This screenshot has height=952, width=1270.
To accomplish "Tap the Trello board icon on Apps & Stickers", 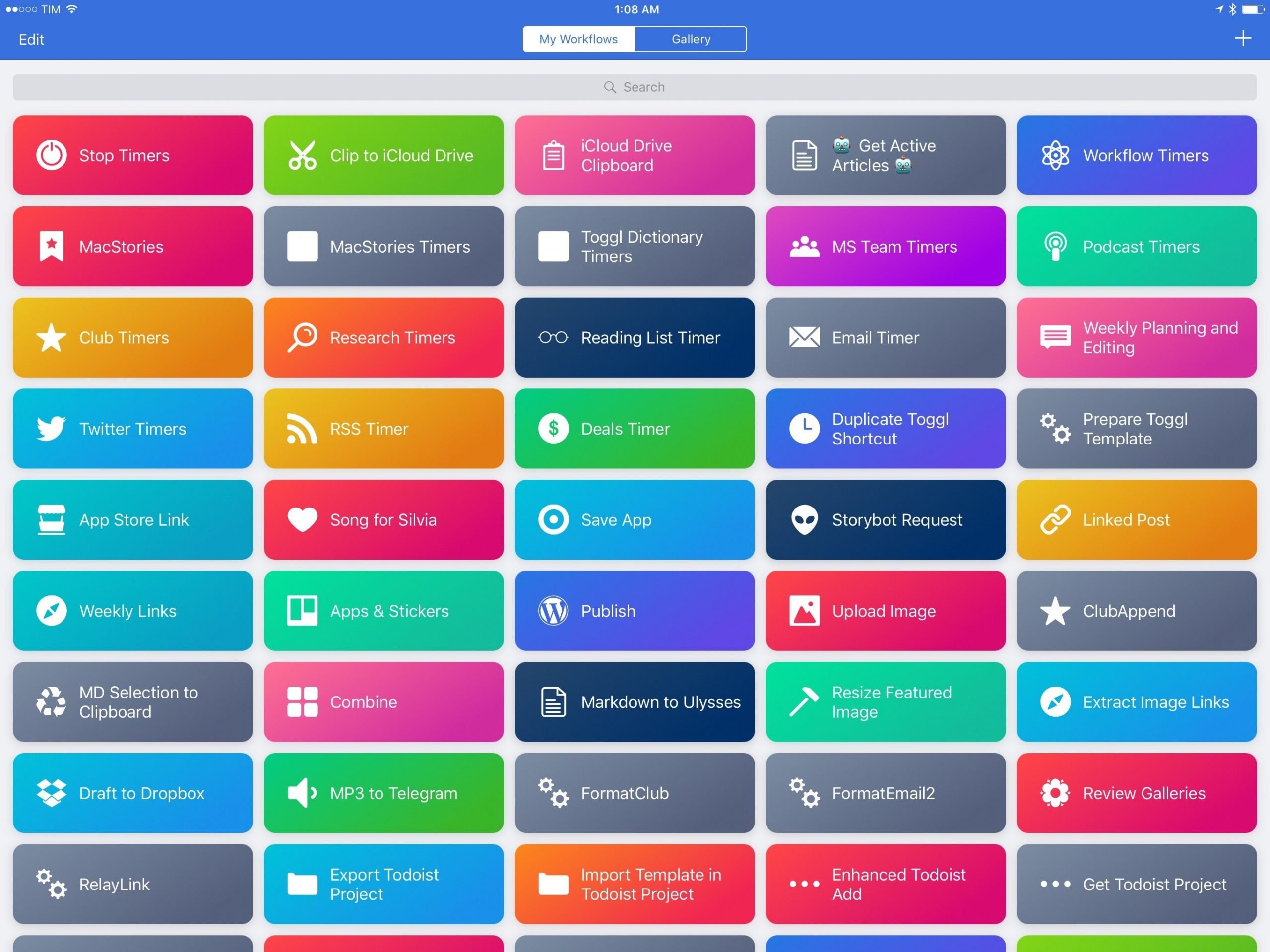I will tap(302, 611).
